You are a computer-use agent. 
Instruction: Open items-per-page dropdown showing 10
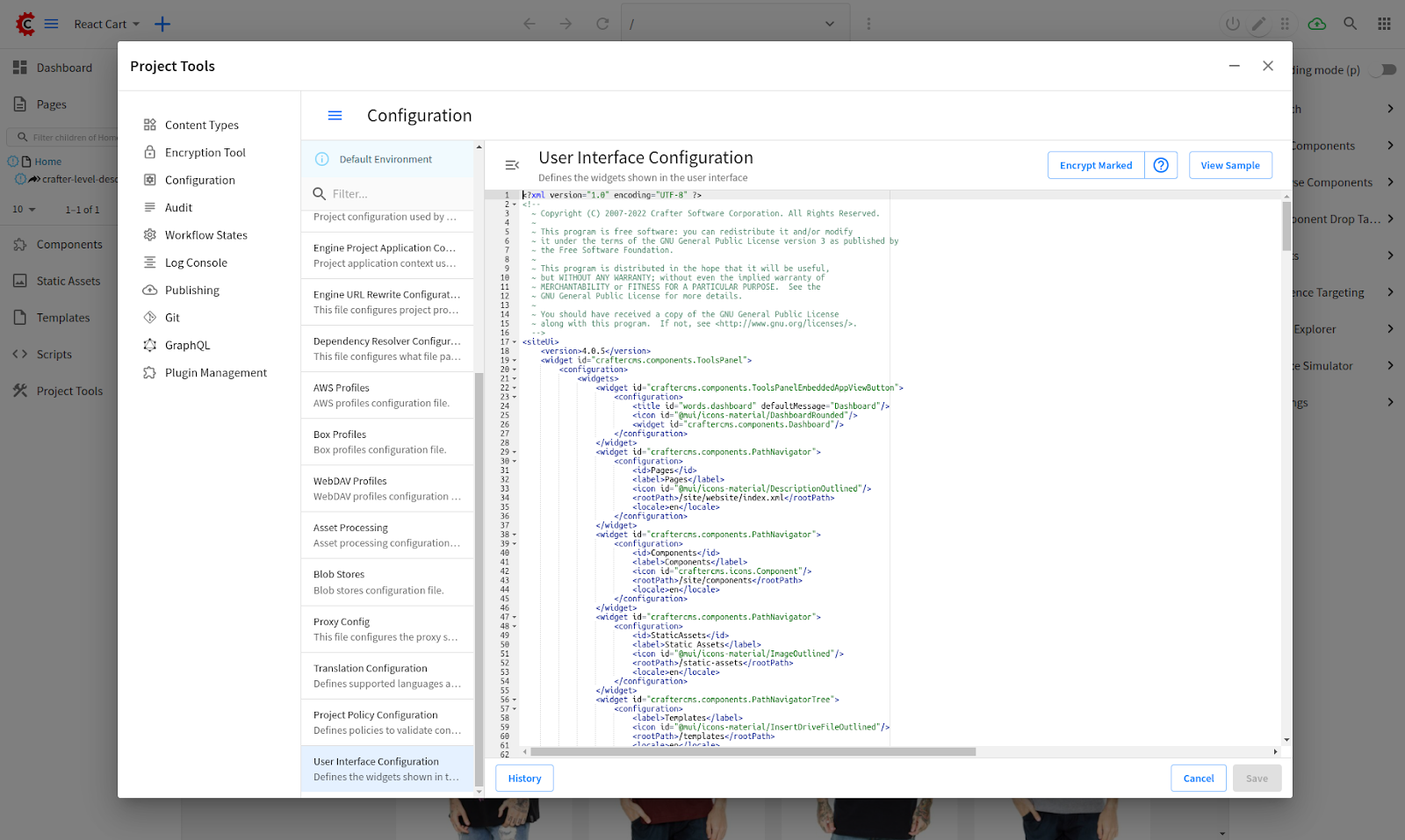(x=24, y=210)
